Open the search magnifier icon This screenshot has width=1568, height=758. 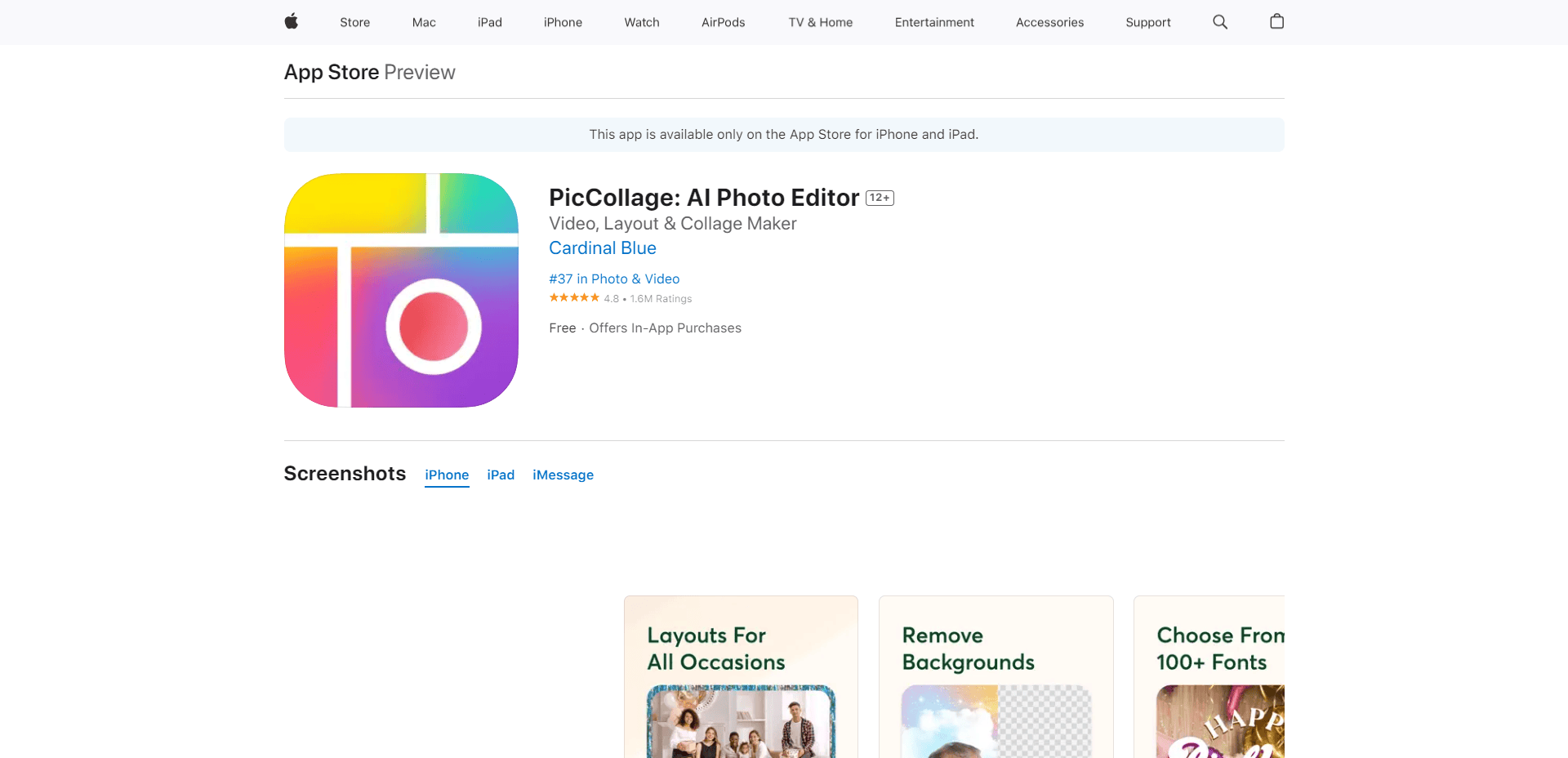pyautogui.click(x=1220, y=22)
